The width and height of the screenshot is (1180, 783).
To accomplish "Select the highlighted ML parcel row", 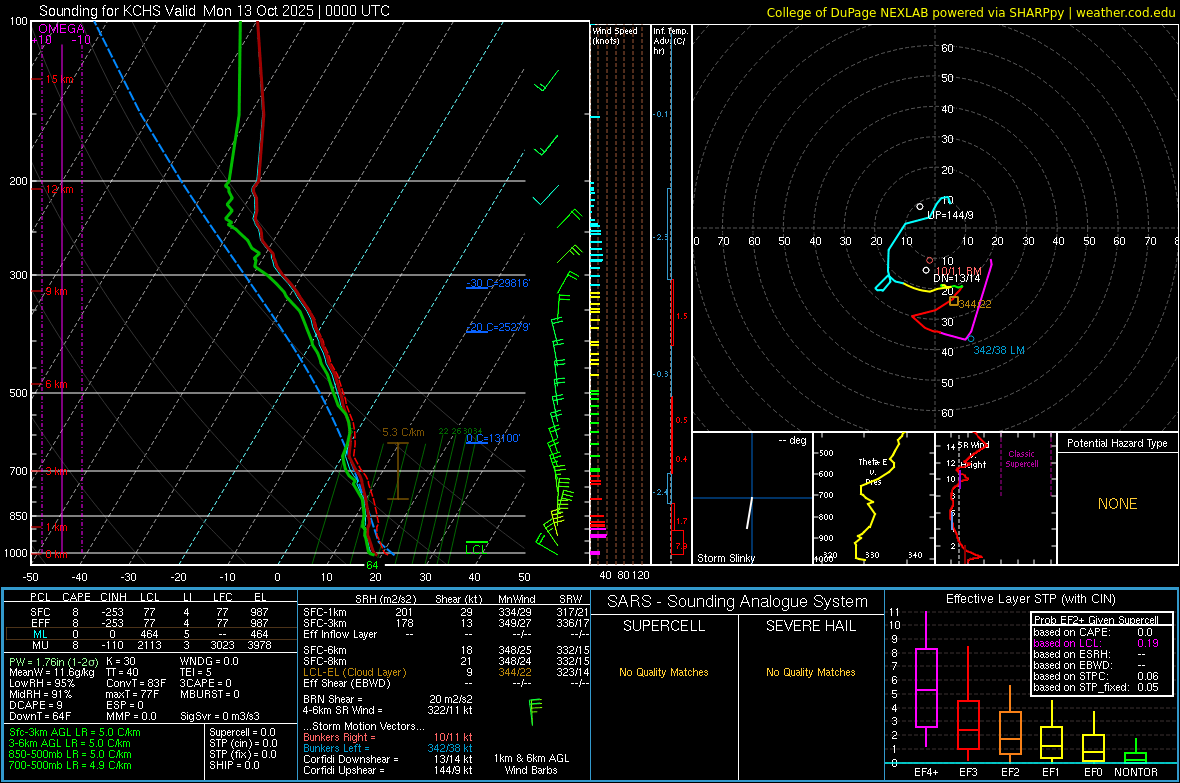I will pos(151,635).
